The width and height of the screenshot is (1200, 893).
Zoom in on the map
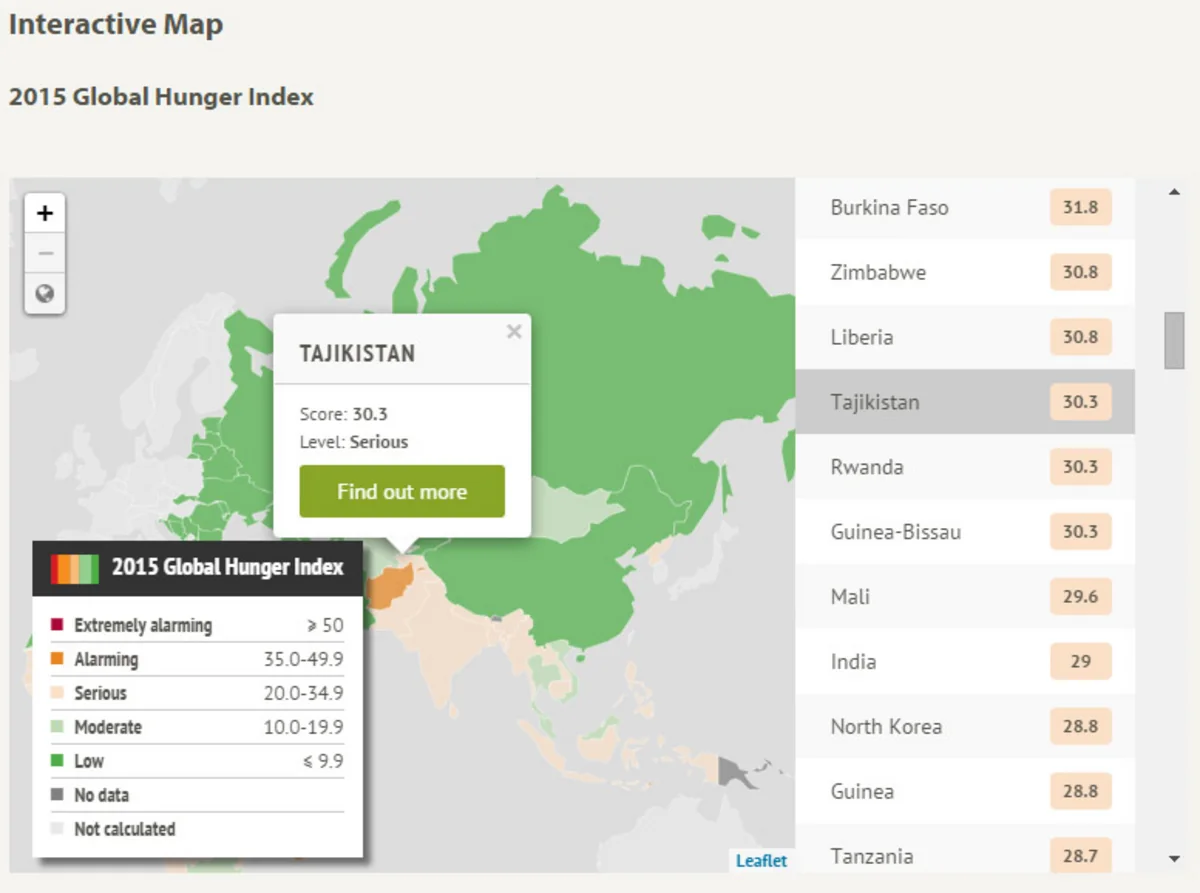(45, 213)
